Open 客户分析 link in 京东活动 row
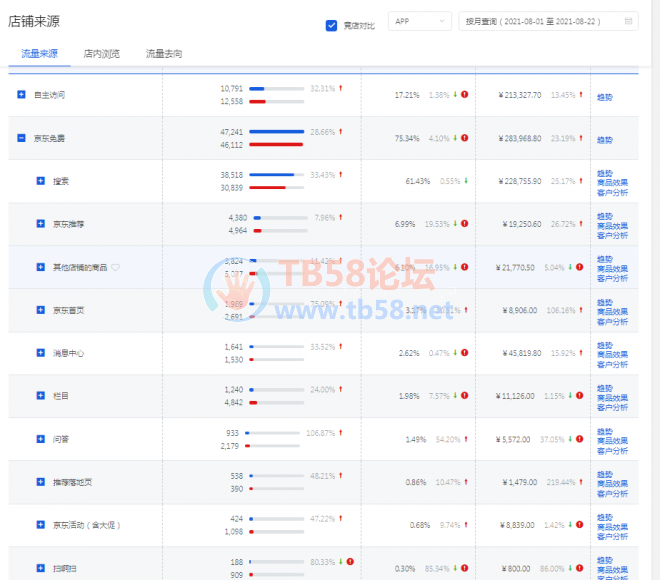Image resolution: width=660 pixels, height=580 pixels. (612, 537)
